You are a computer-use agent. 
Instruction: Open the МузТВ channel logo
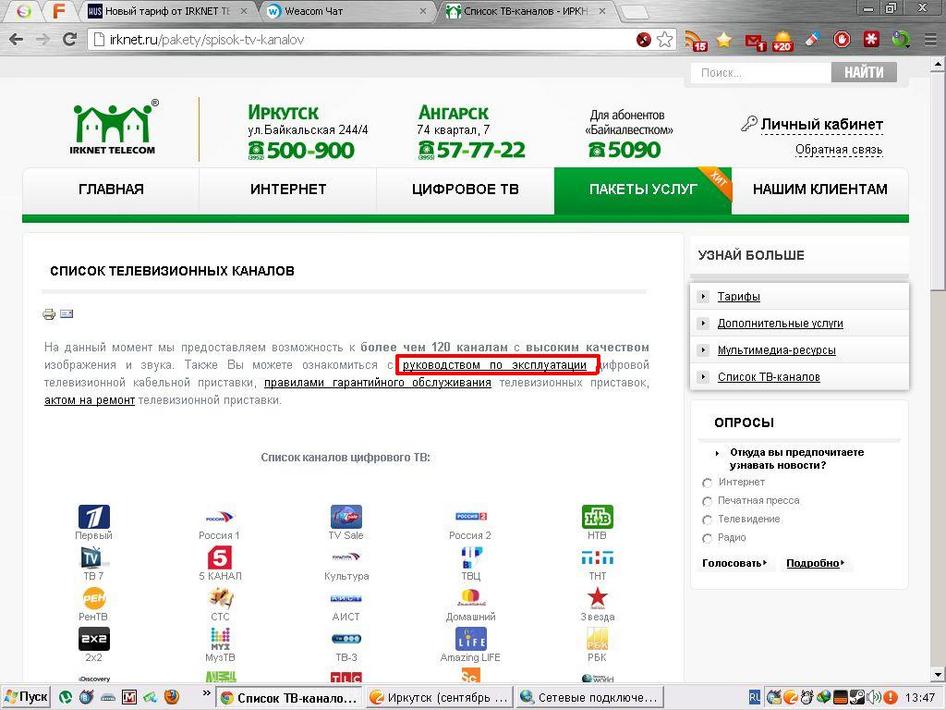tap(220, 638)
